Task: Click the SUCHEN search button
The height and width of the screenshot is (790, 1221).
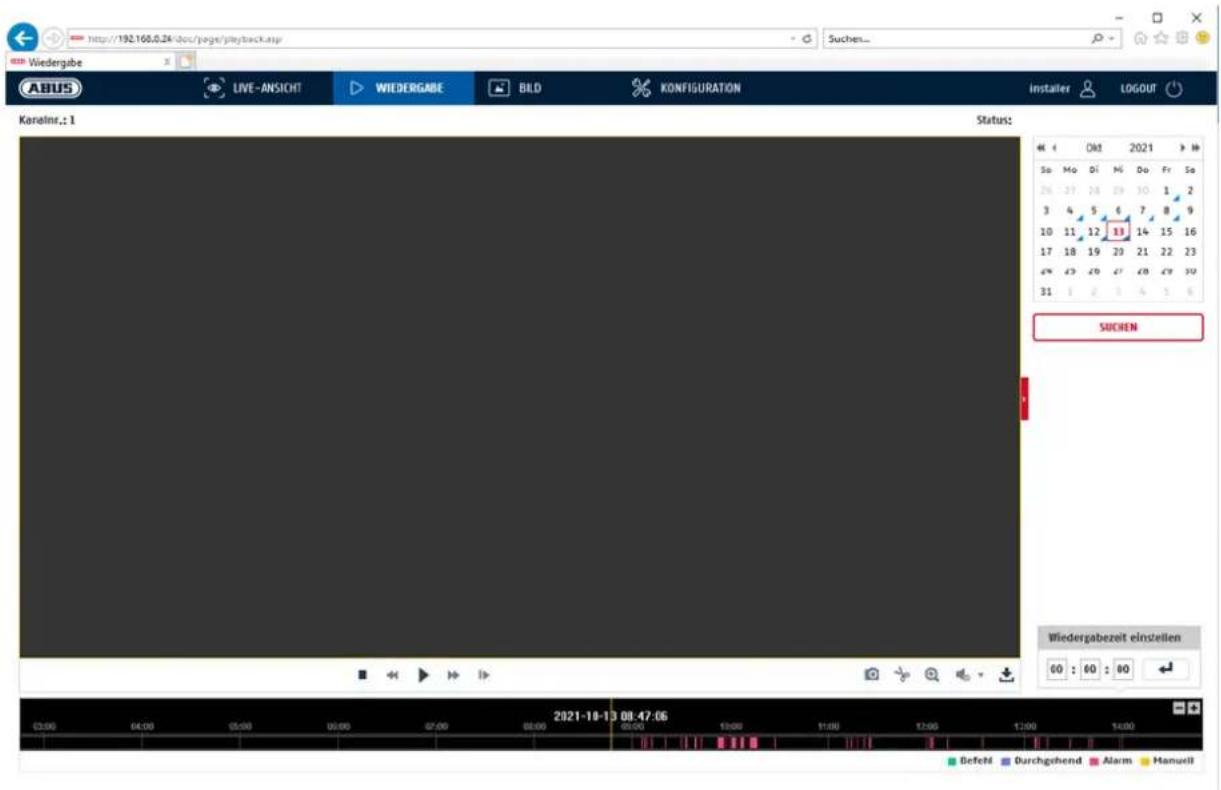Action: 1118,327
